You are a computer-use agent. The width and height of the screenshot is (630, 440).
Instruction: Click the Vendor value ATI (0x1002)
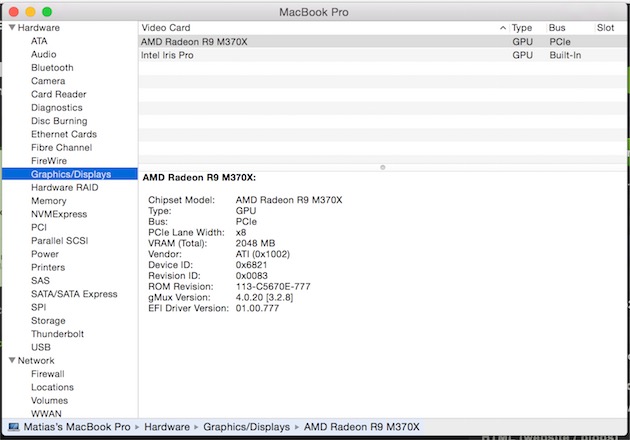coord(262,254)
